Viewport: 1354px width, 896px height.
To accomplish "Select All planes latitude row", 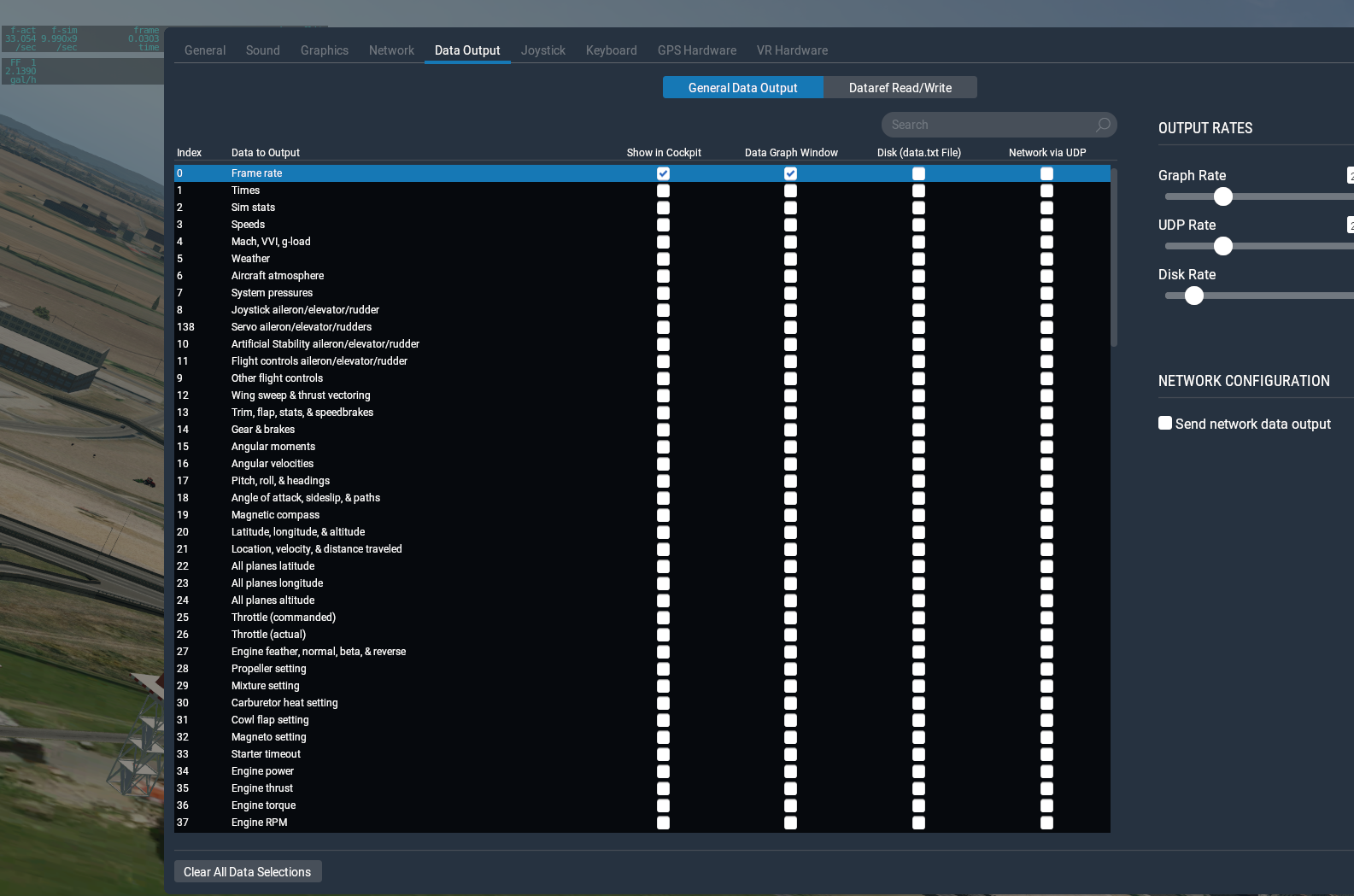I will click(642, 566).
